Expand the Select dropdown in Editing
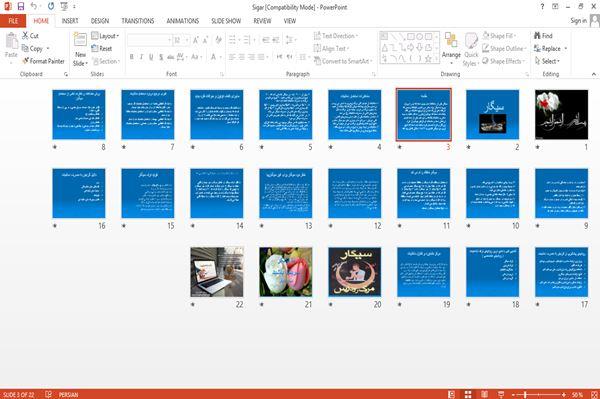 pyautogui.click(x=547, y=61)
